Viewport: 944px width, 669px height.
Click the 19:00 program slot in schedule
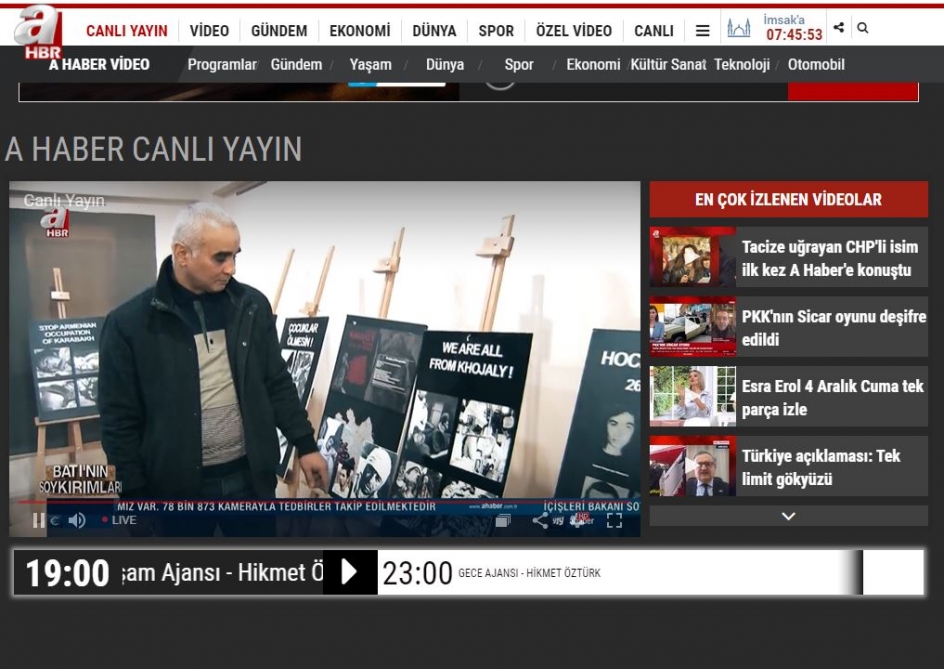[x=169, y=572]
